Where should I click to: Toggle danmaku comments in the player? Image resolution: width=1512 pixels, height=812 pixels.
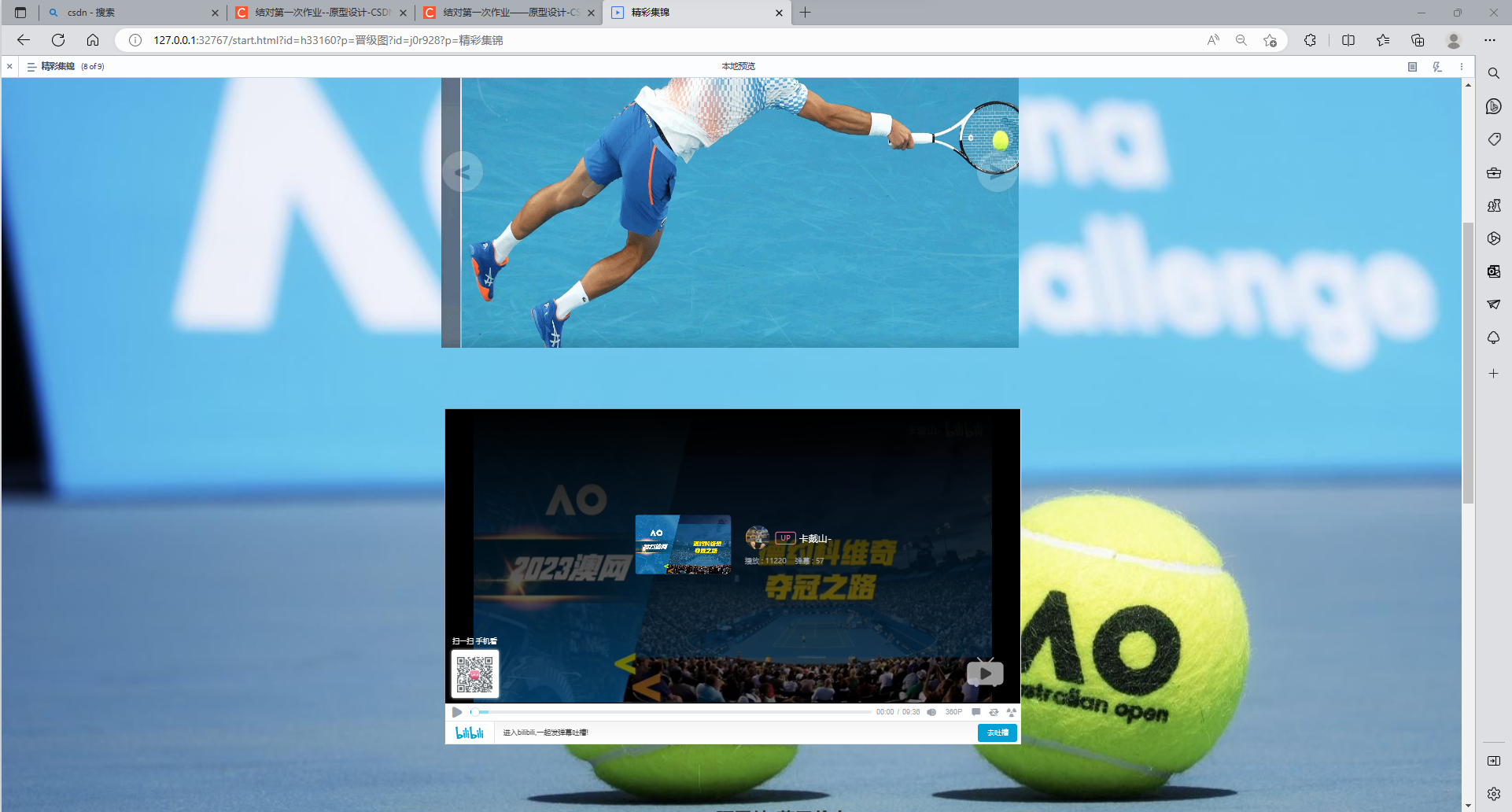tap(976, 712)
